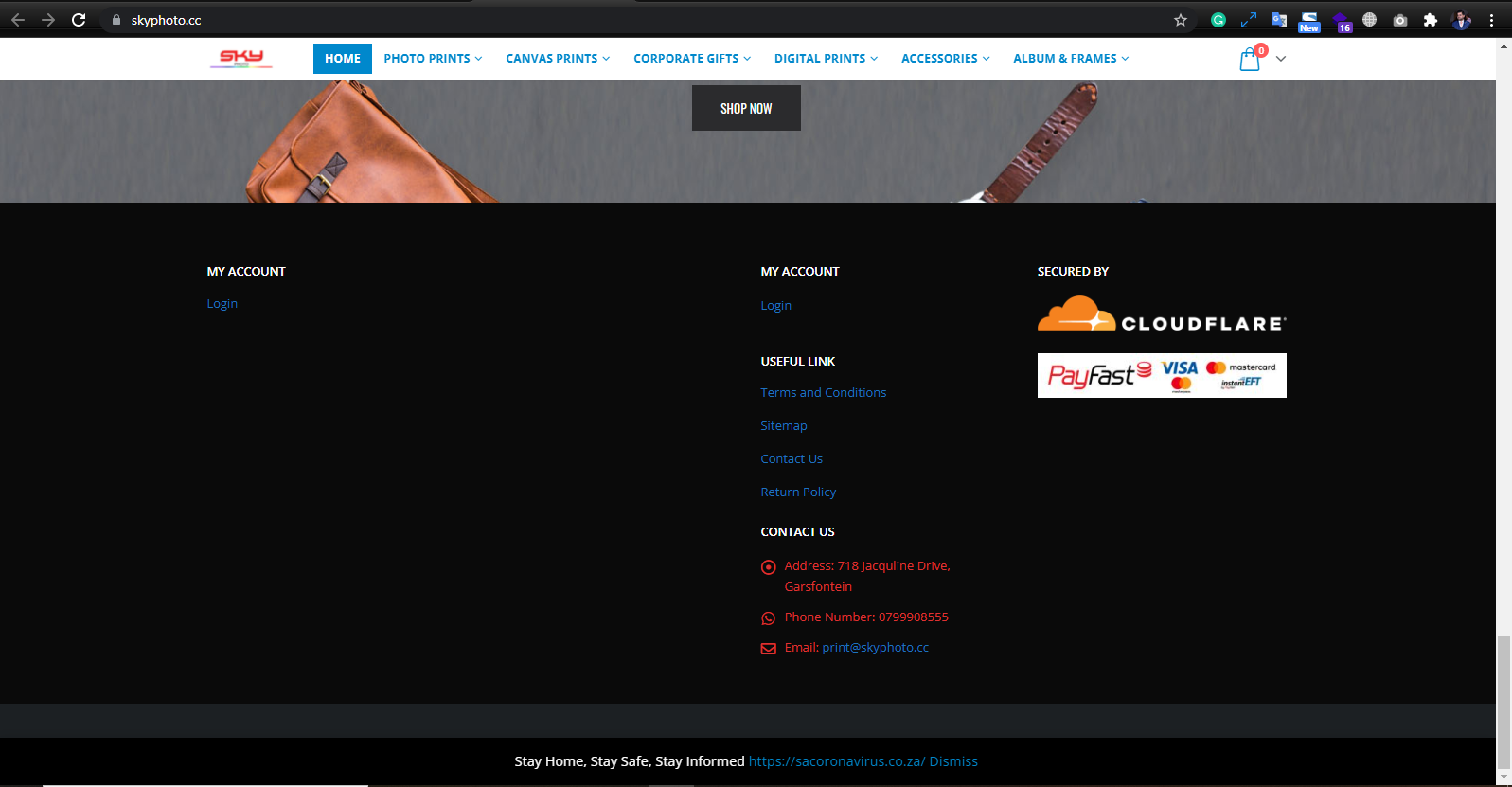
Task: Click the Sky Photo logo
Action: [241, 59]
